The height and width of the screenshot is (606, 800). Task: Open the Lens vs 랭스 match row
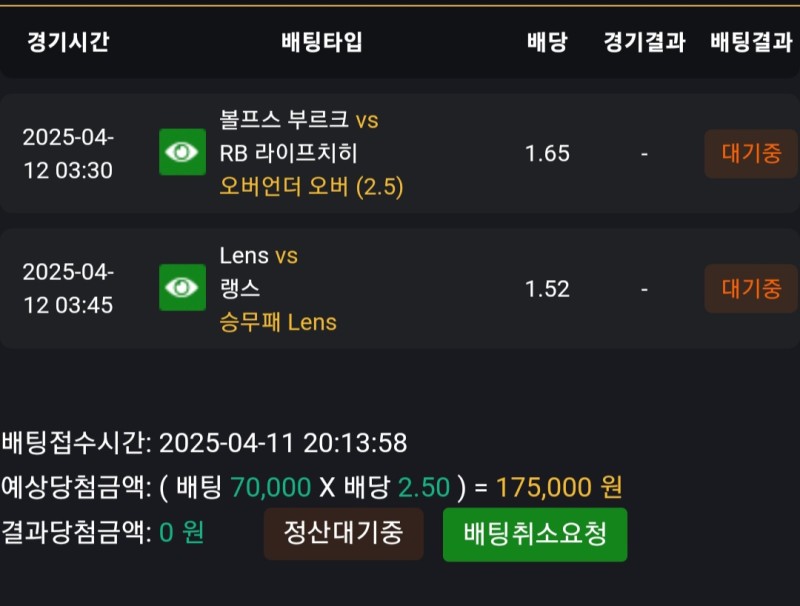[259, 271]
